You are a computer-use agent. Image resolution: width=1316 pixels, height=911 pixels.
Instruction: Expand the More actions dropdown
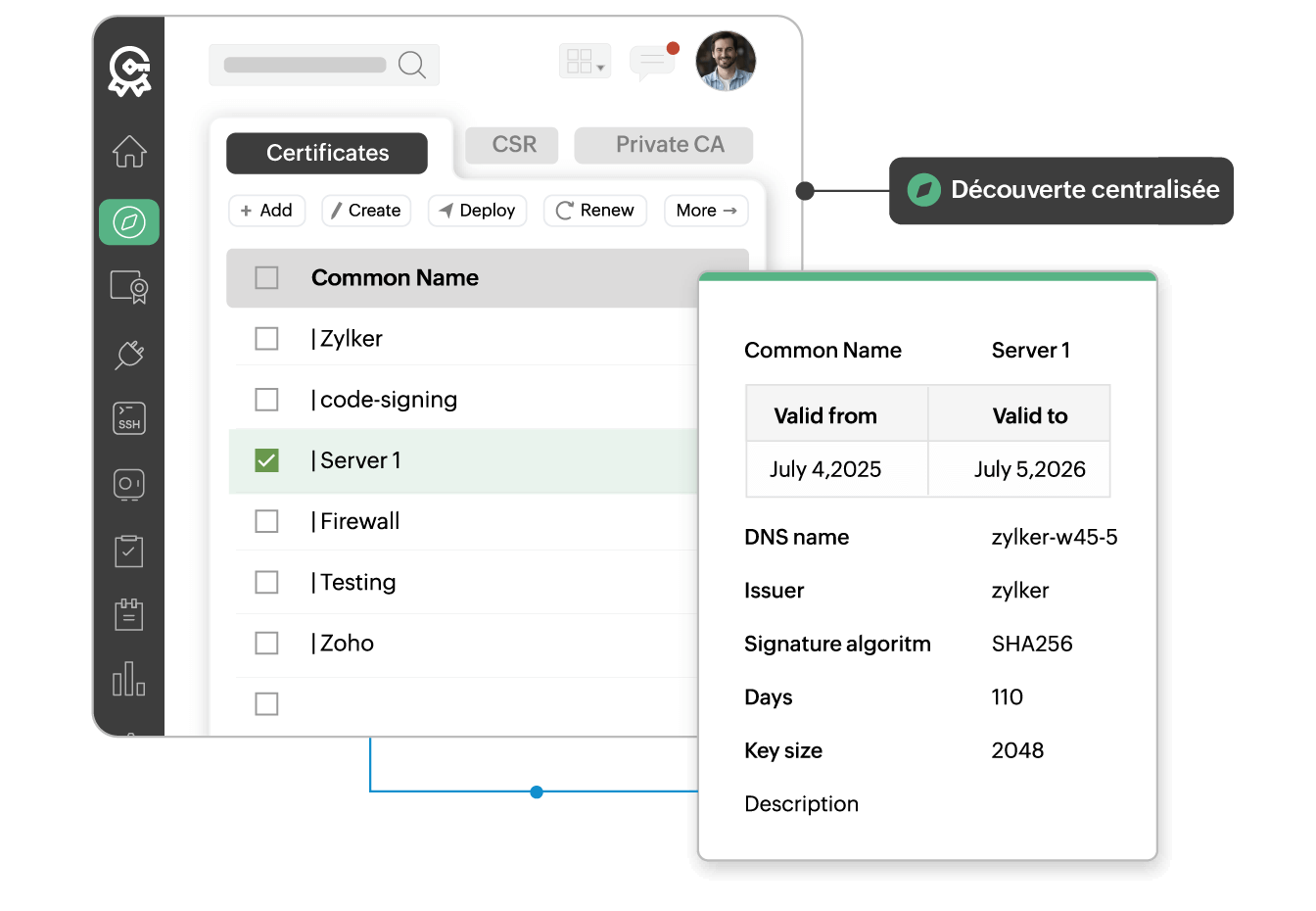coord(706,211)
